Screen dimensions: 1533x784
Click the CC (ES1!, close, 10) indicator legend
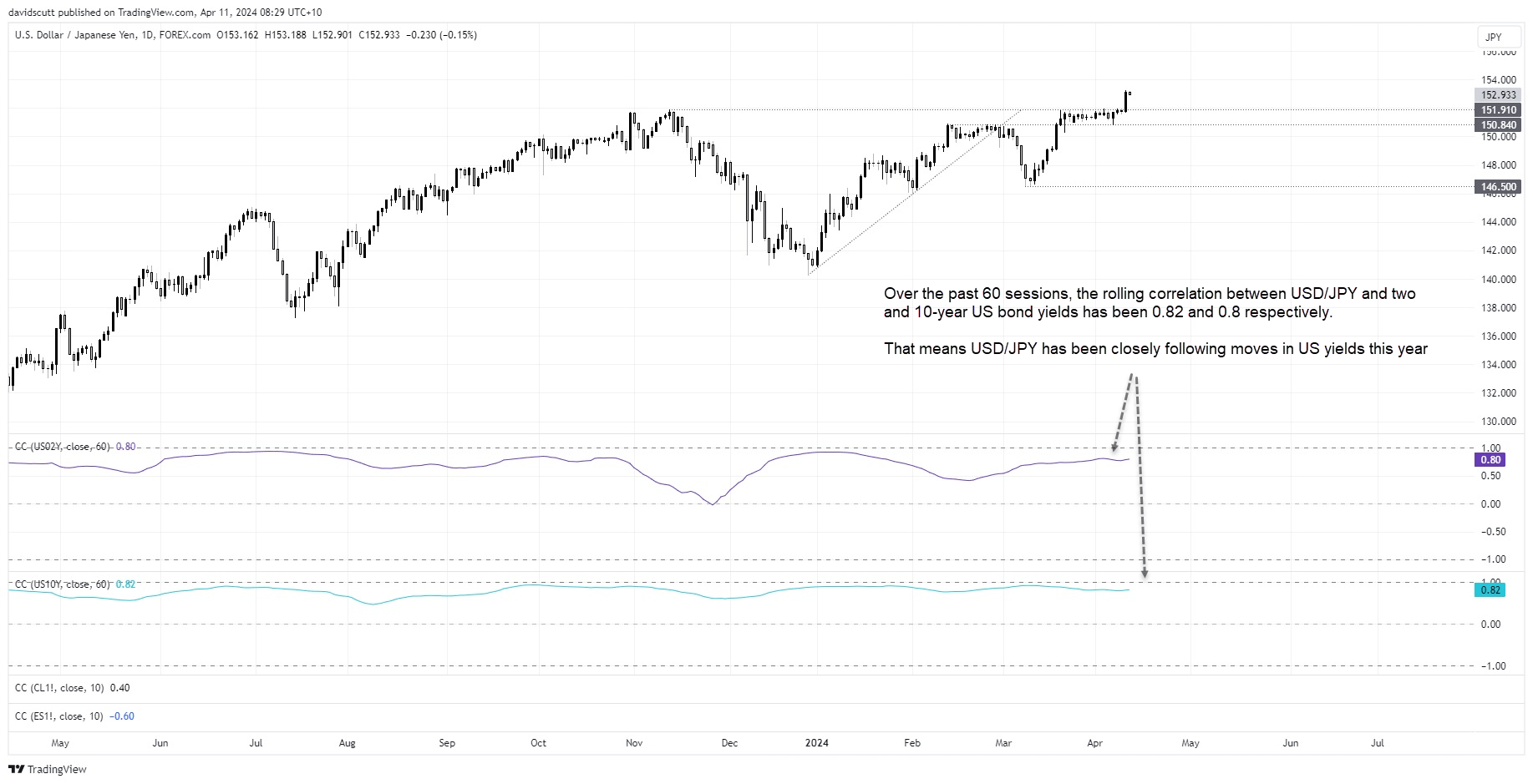coord(59,716)
